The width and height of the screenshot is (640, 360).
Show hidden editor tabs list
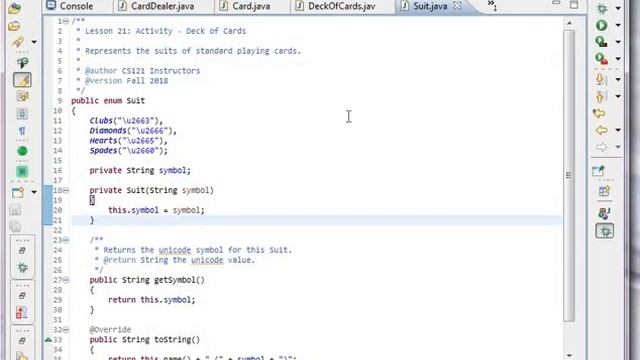click(x=492, y=5)
